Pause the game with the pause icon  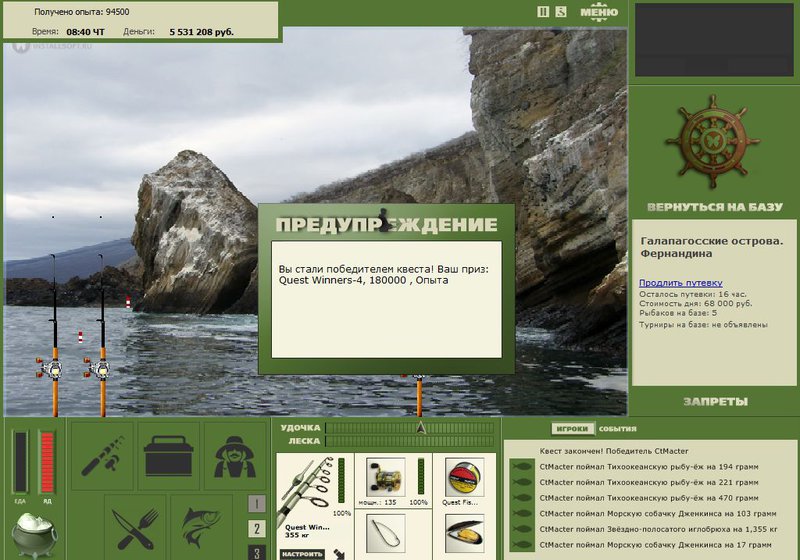tap(543, 12)
